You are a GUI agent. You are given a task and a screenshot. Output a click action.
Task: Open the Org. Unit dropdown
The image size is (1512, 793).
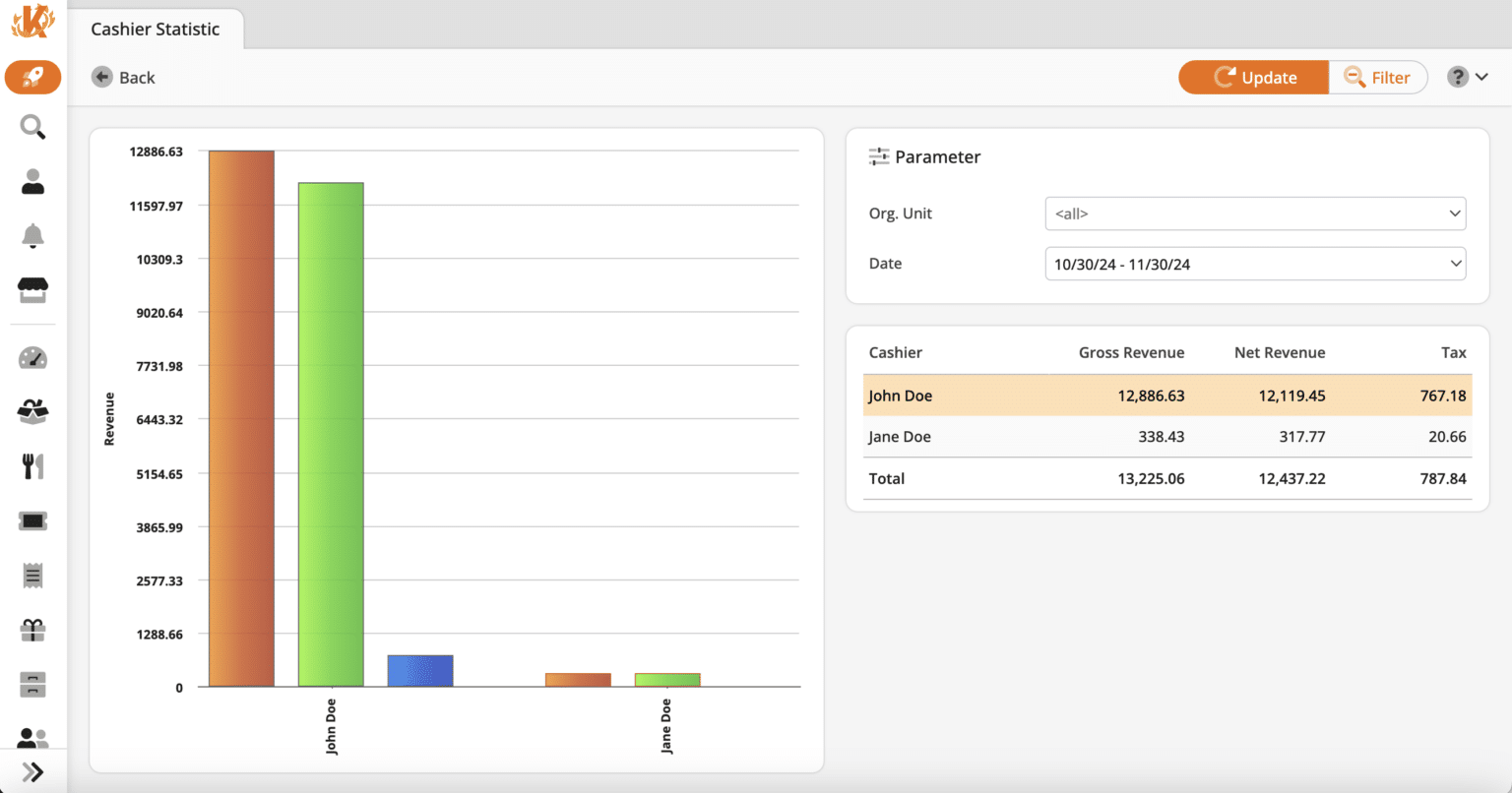(1254, 213)
